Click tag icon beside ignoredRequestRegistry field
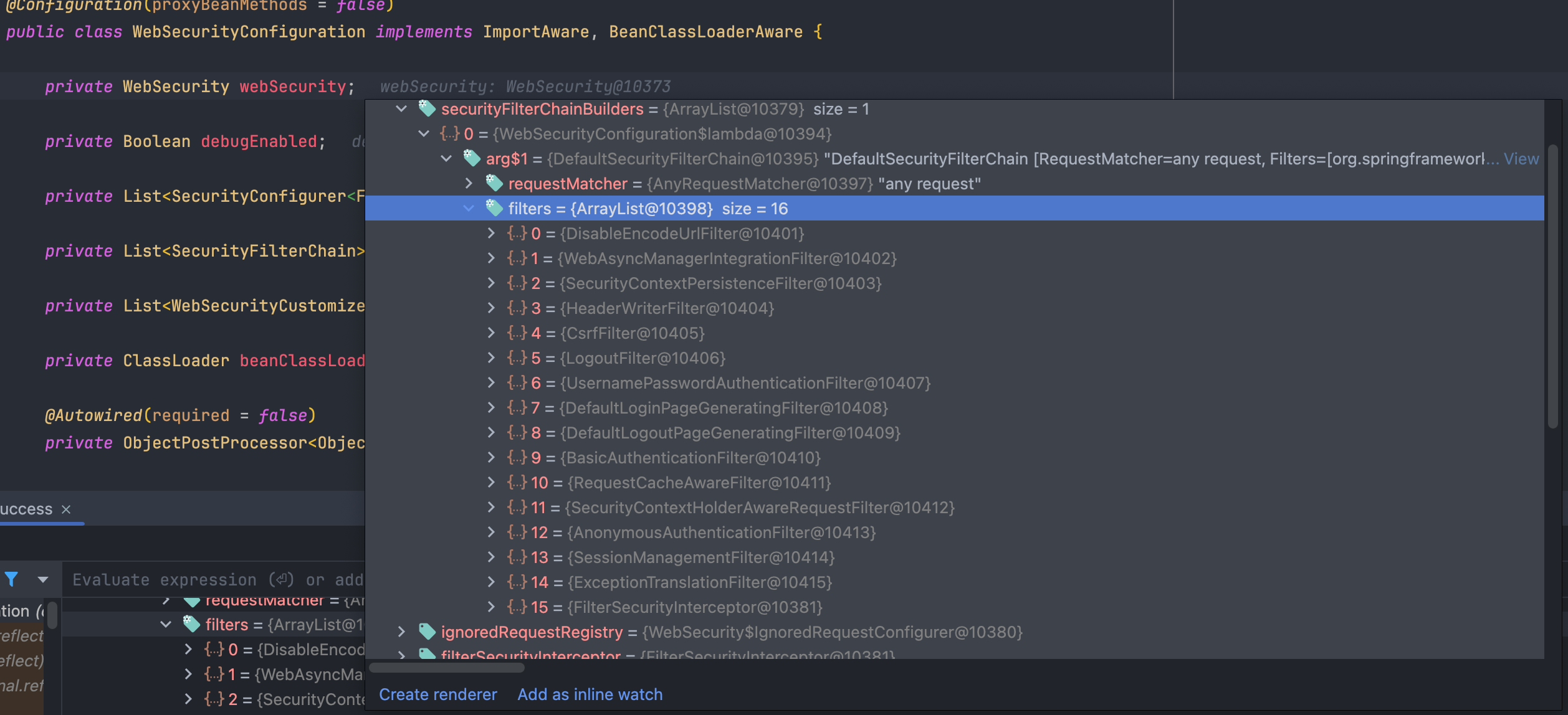 [x=427, y=632]
